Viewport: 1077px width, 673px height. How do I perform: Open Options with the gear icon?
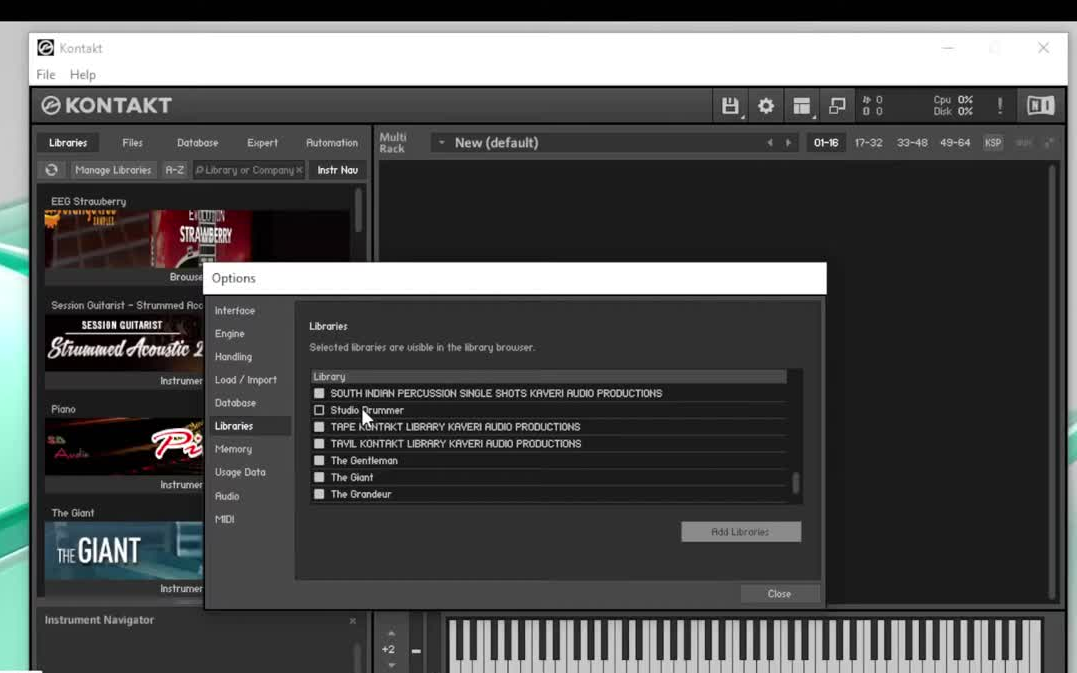pos(766,106)
